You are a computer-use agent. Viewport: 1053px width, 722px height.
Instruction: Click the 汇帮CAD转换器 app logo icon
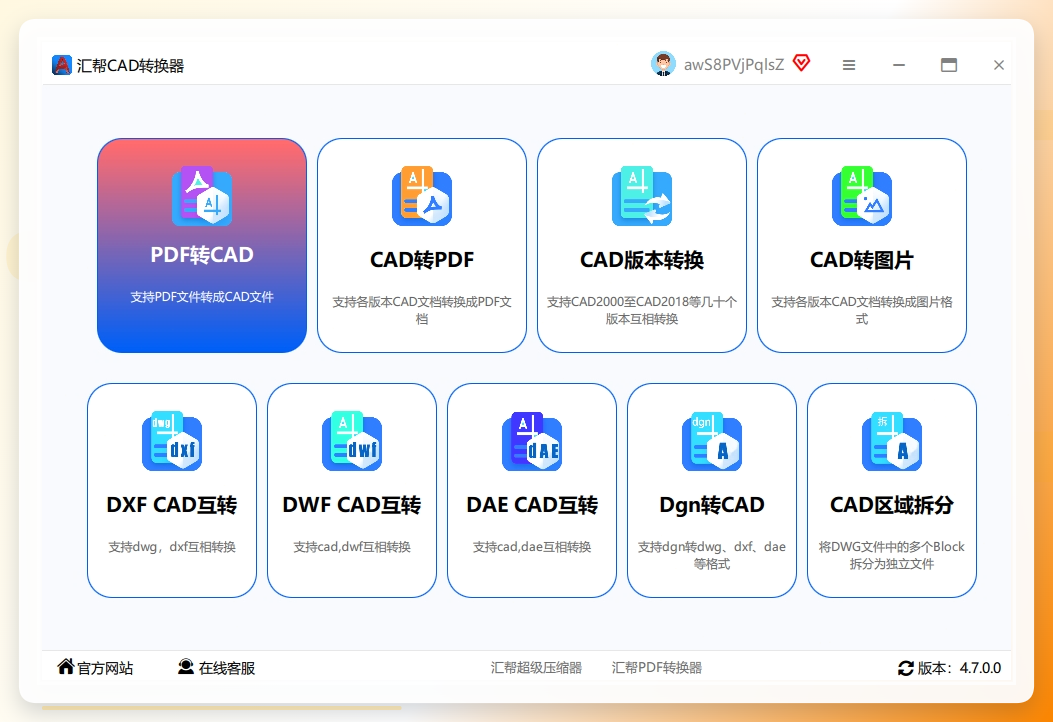62,65
